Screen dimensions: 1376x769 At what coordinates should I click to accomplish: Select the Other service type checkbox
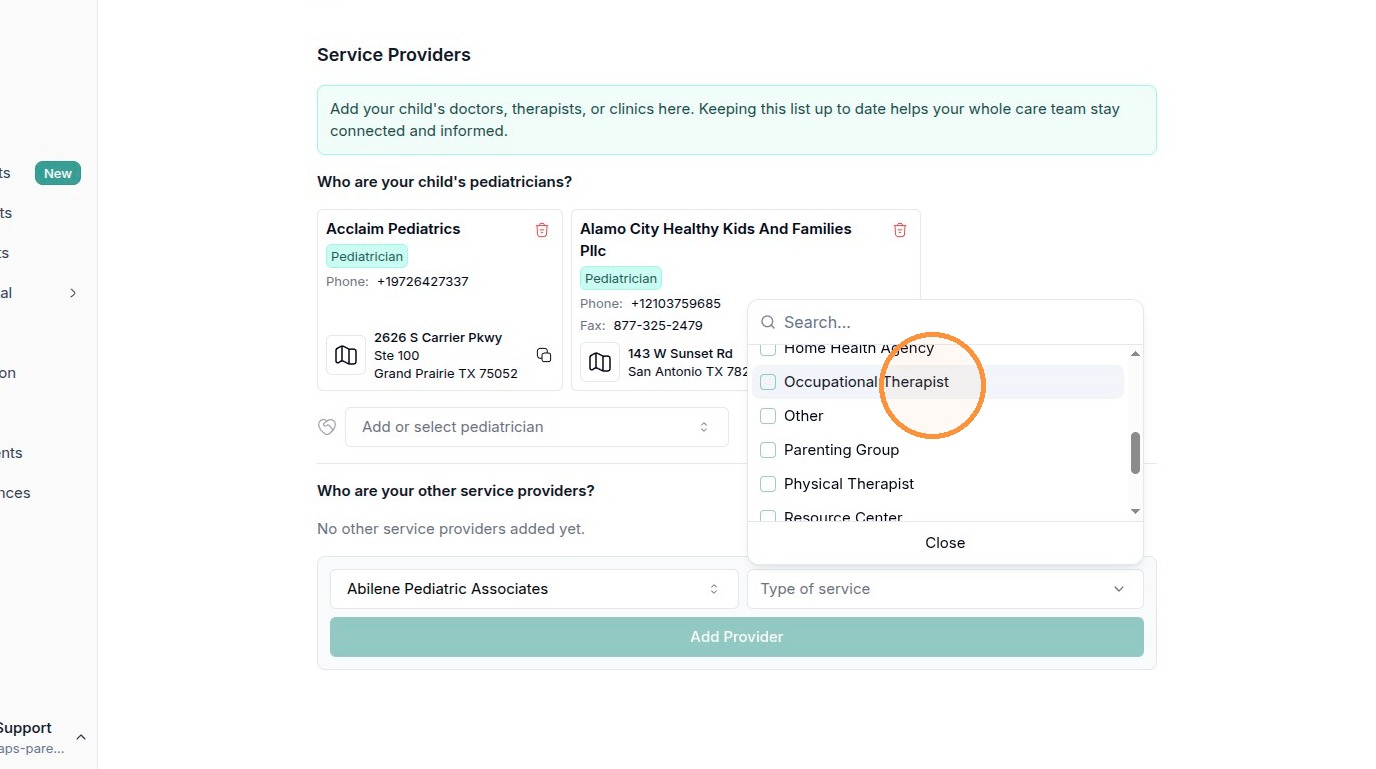(x=768, y=416)
